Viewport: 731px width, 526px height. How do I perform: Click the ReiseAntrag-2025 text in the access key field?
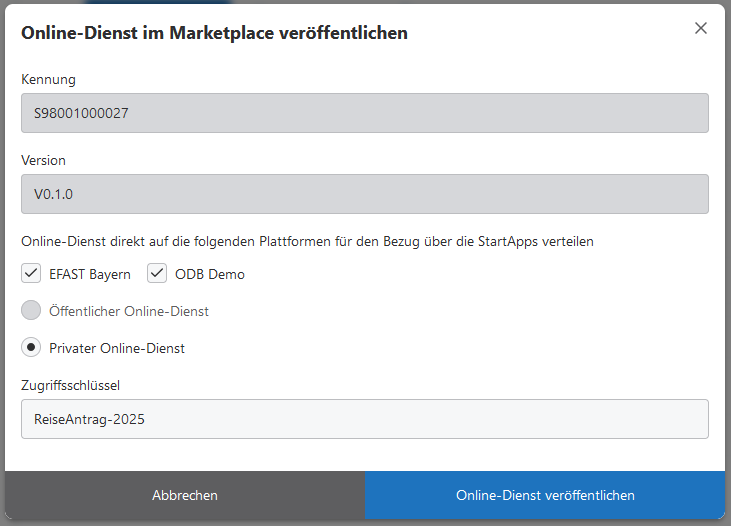coord(89,419)
